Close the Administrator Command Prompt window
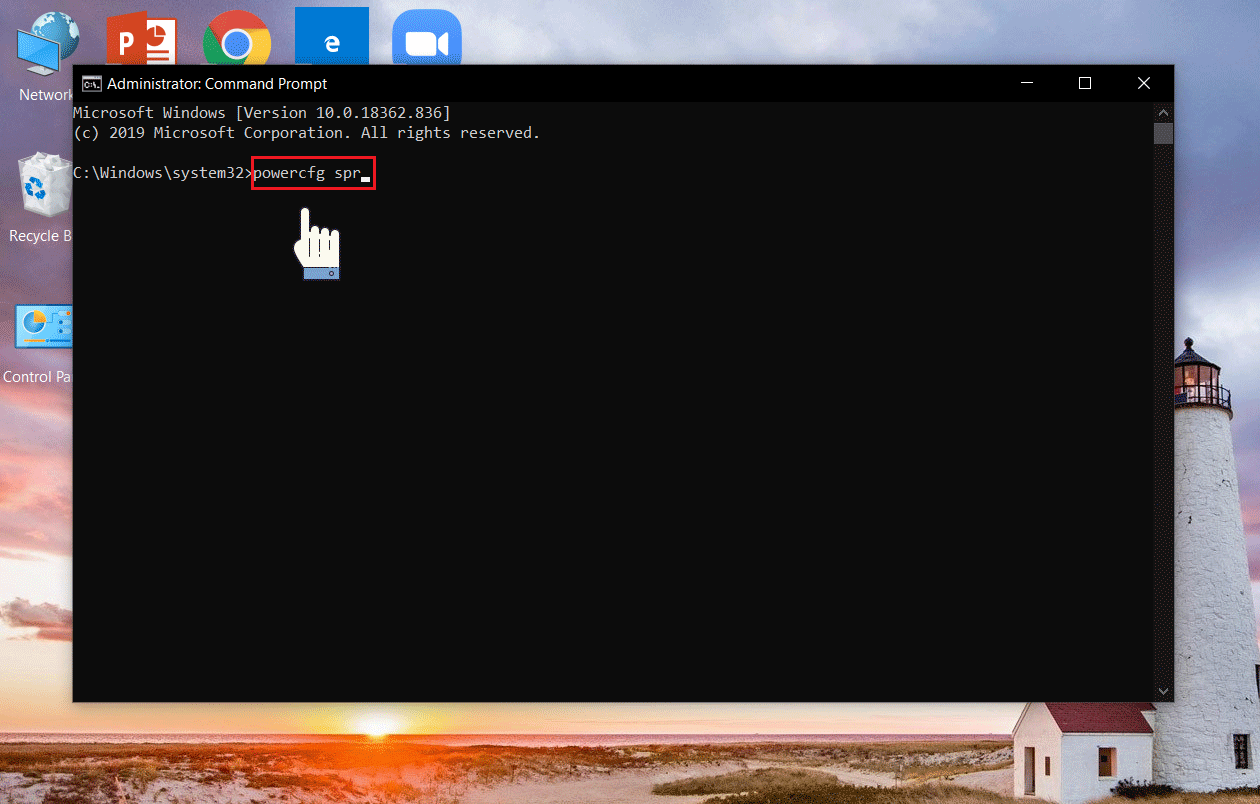This screenshot has height=804, width=1260. pos(1144,84)
